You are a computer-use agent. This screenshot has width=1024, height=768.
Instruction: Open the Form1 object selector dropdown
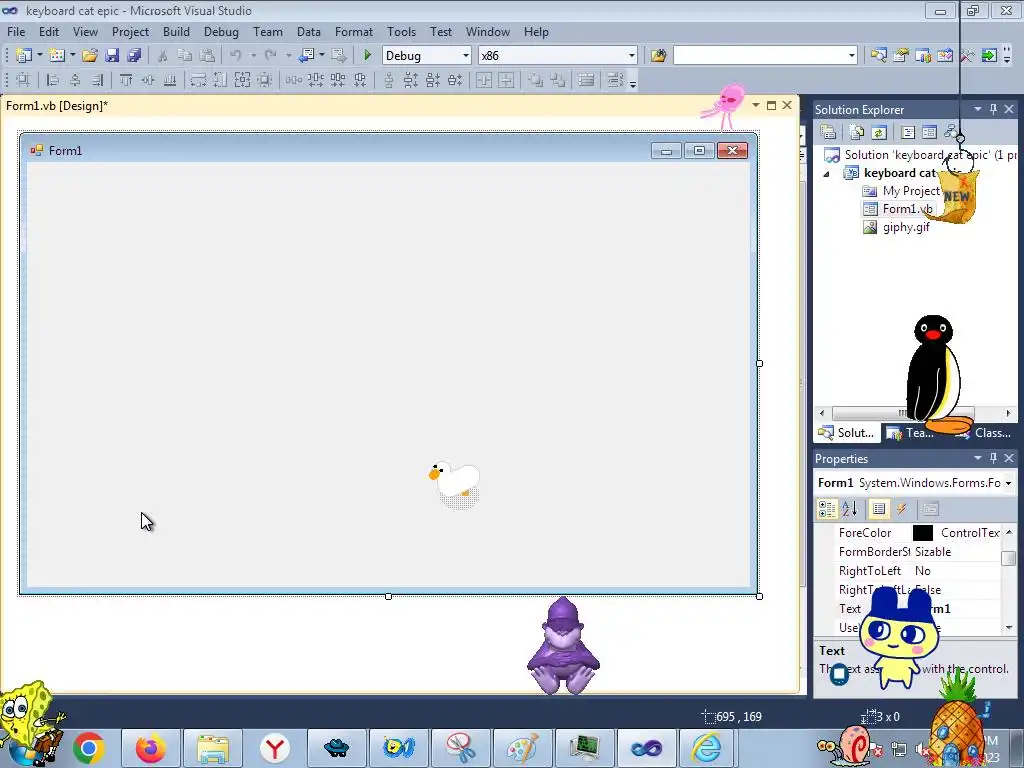(1008, 483)
